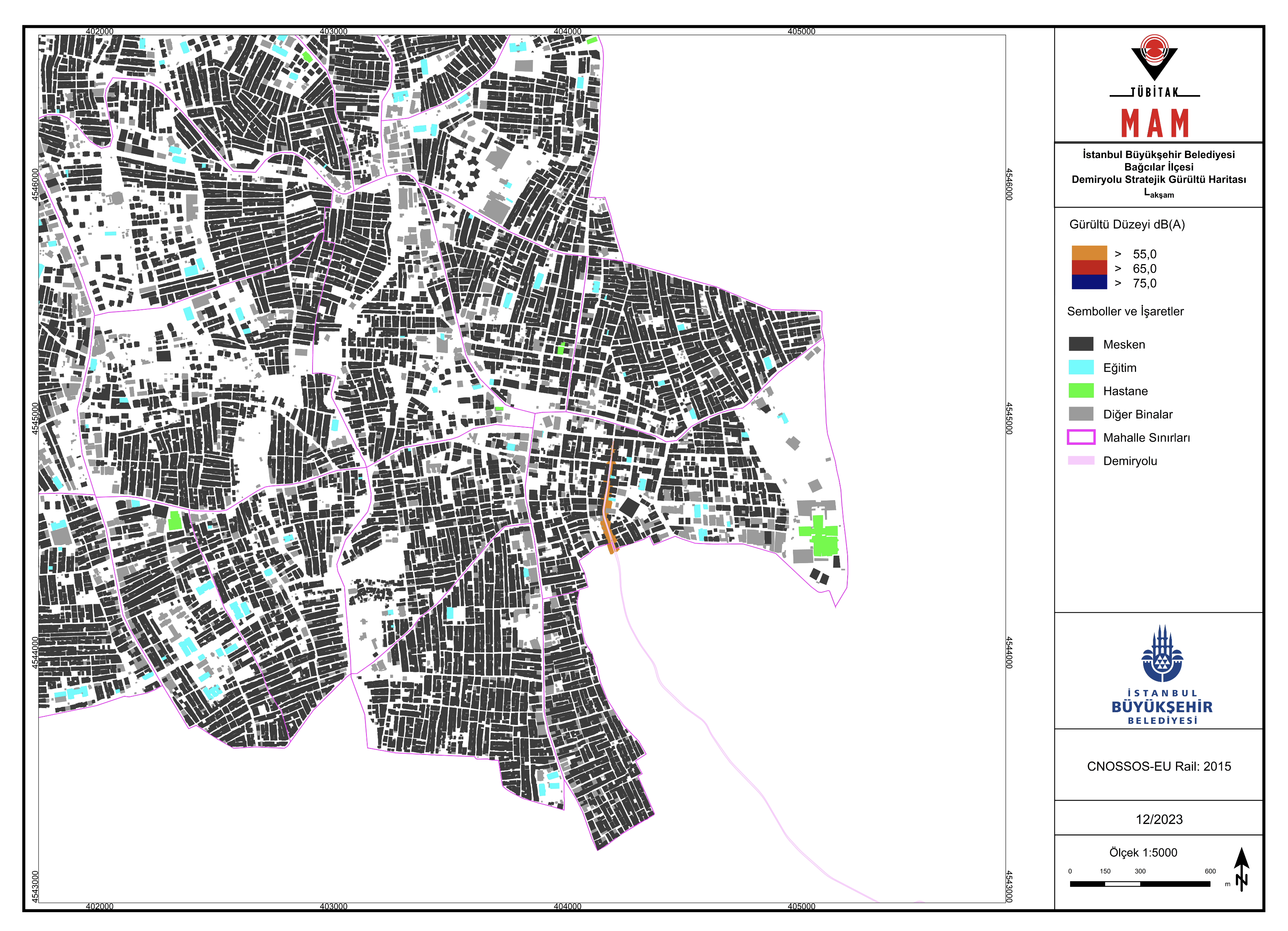Image resolution: width=1288 pixels, height=931 pixels.
Task: Click the 'Diğer Binalar' legend label
Action: click(1138, 414)
